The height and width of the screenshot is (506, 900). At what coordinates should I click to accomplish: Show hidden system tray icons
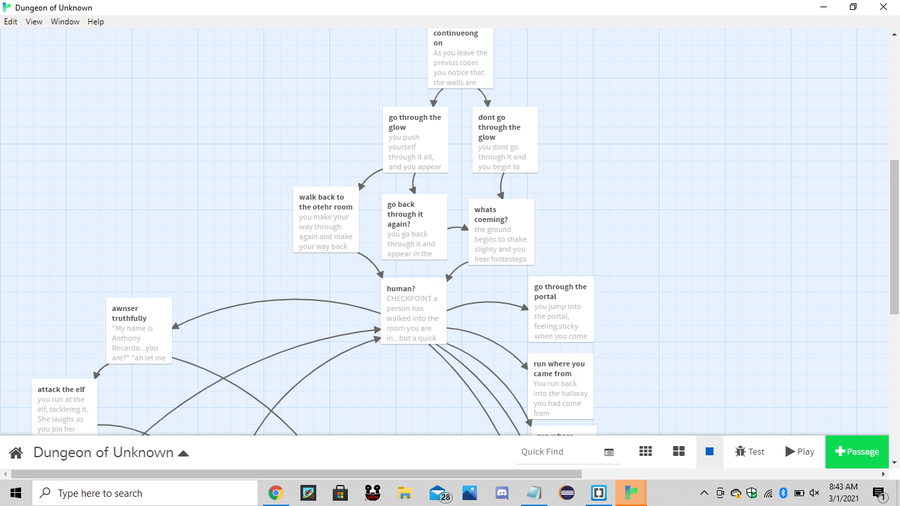[704, 493]
